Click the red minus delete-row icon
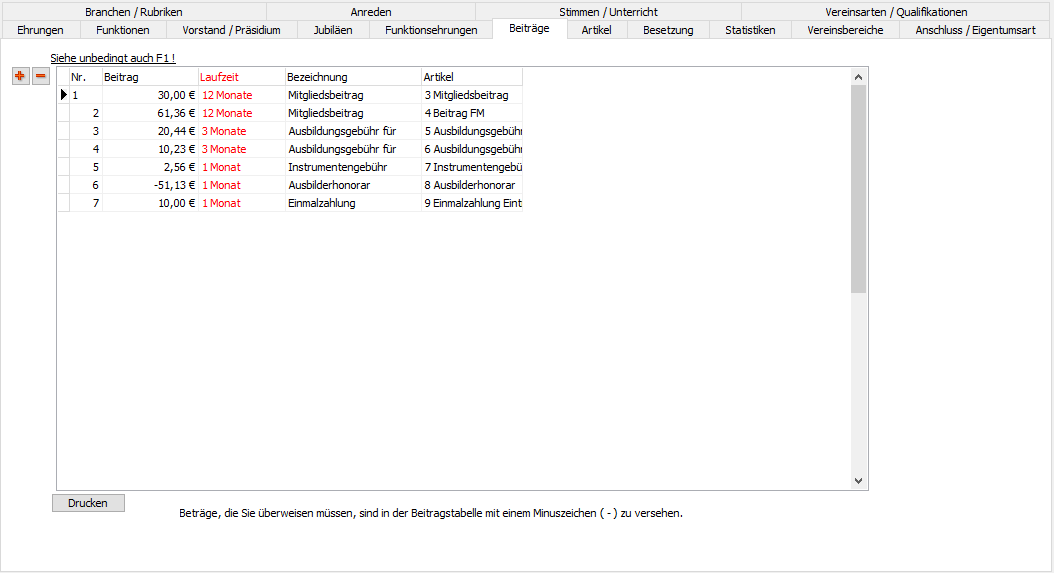The height and width of the screenshot is (573, 1054). 41,76
